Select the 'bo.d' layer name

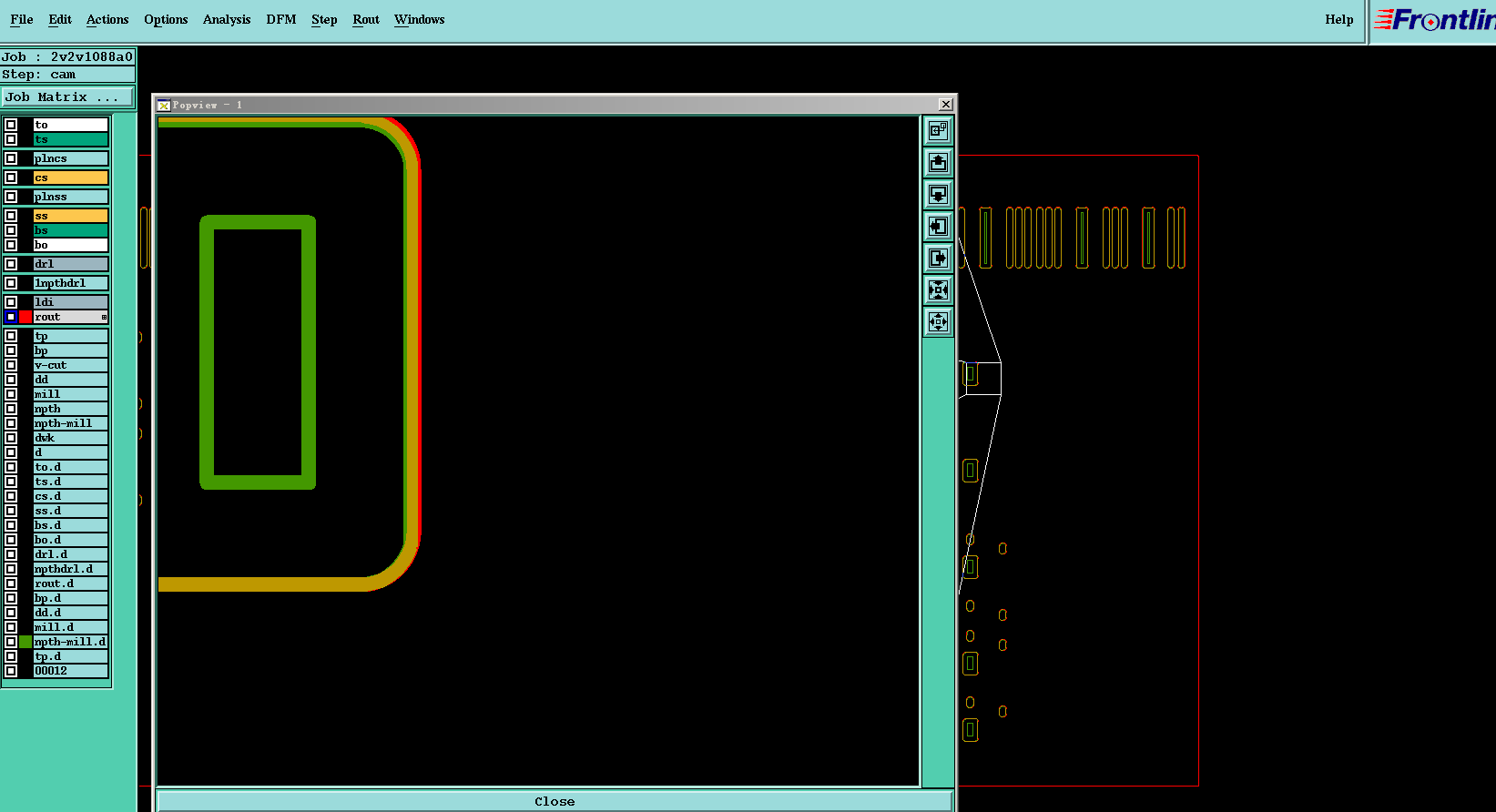click(71, 540)
